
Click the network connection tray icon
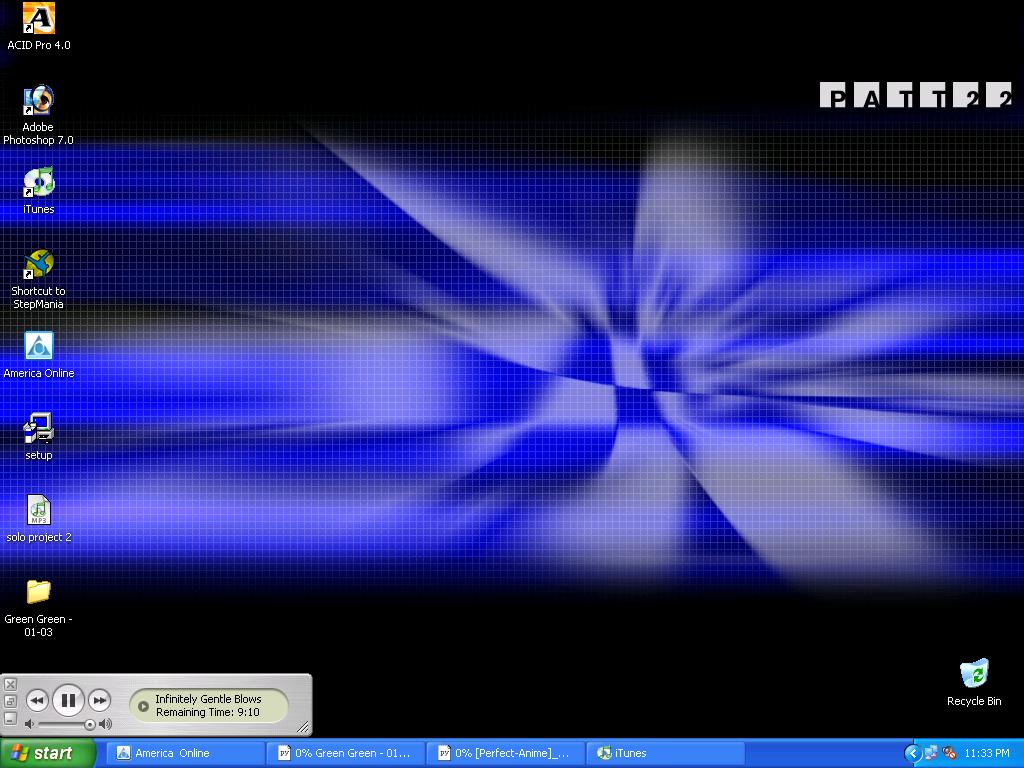[x=931, y=754]
